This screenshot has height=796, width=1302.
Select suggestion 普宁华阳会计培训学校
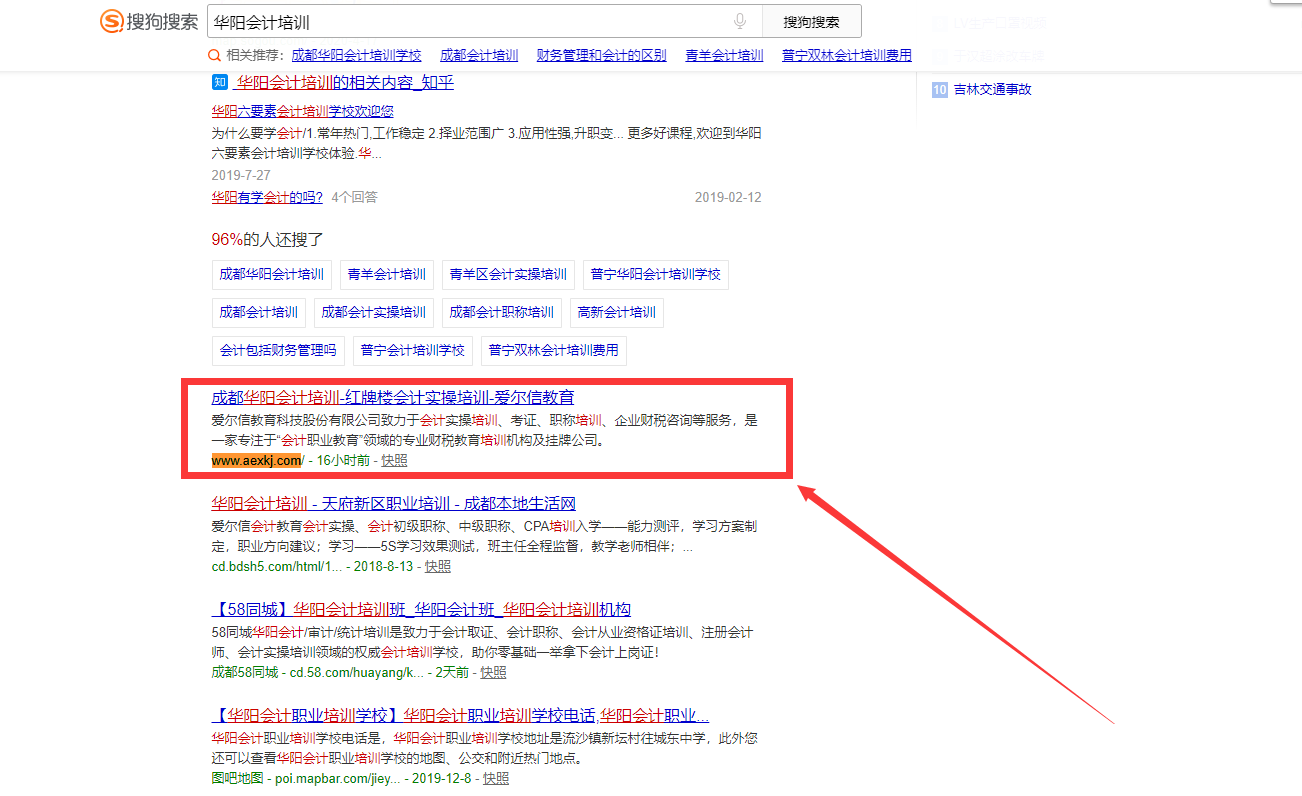point(656,274)
